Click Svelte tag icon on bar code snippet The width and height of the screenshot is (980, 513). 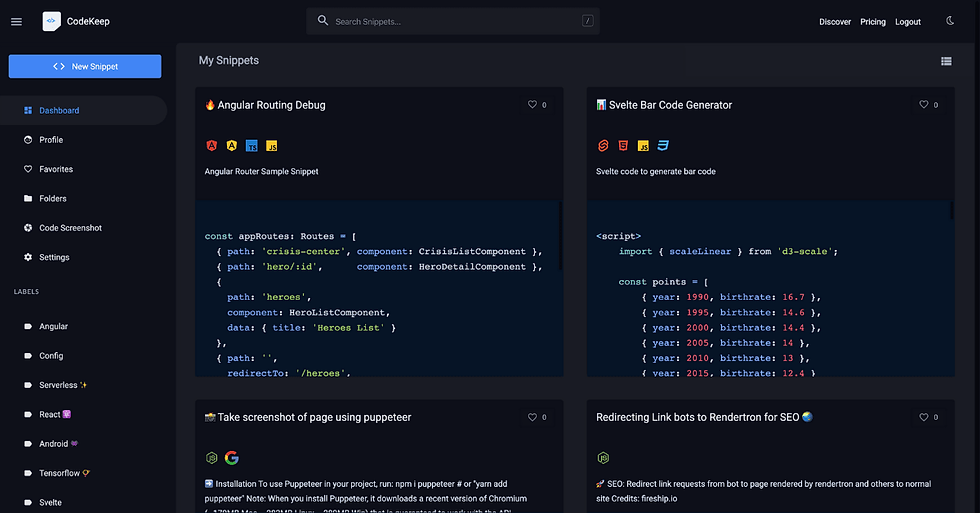point(603,146)
